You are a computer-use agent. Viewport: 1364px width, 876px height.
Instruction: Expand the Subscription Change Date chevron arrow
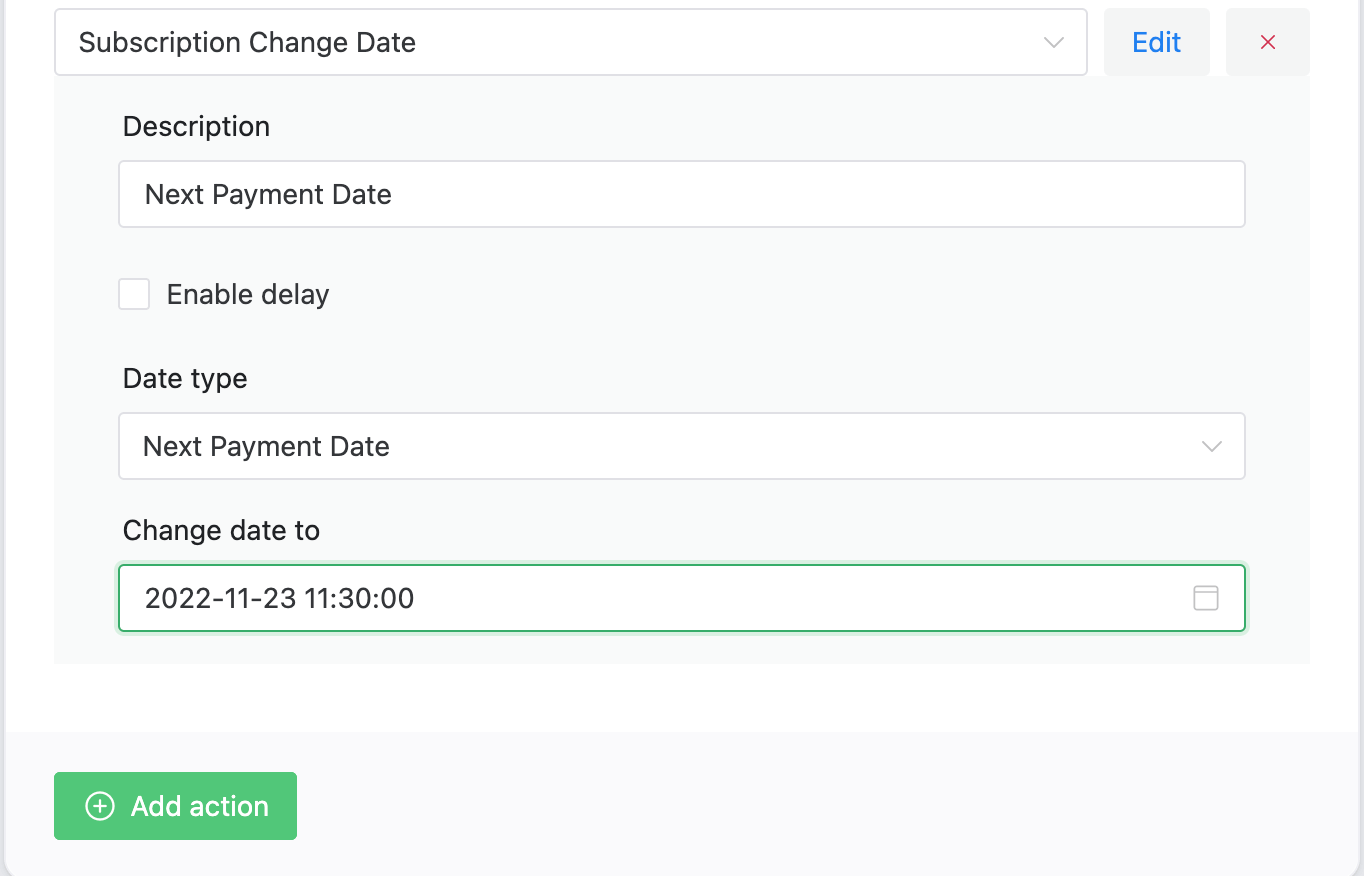pyautogui.click(x=1053, y=42)
